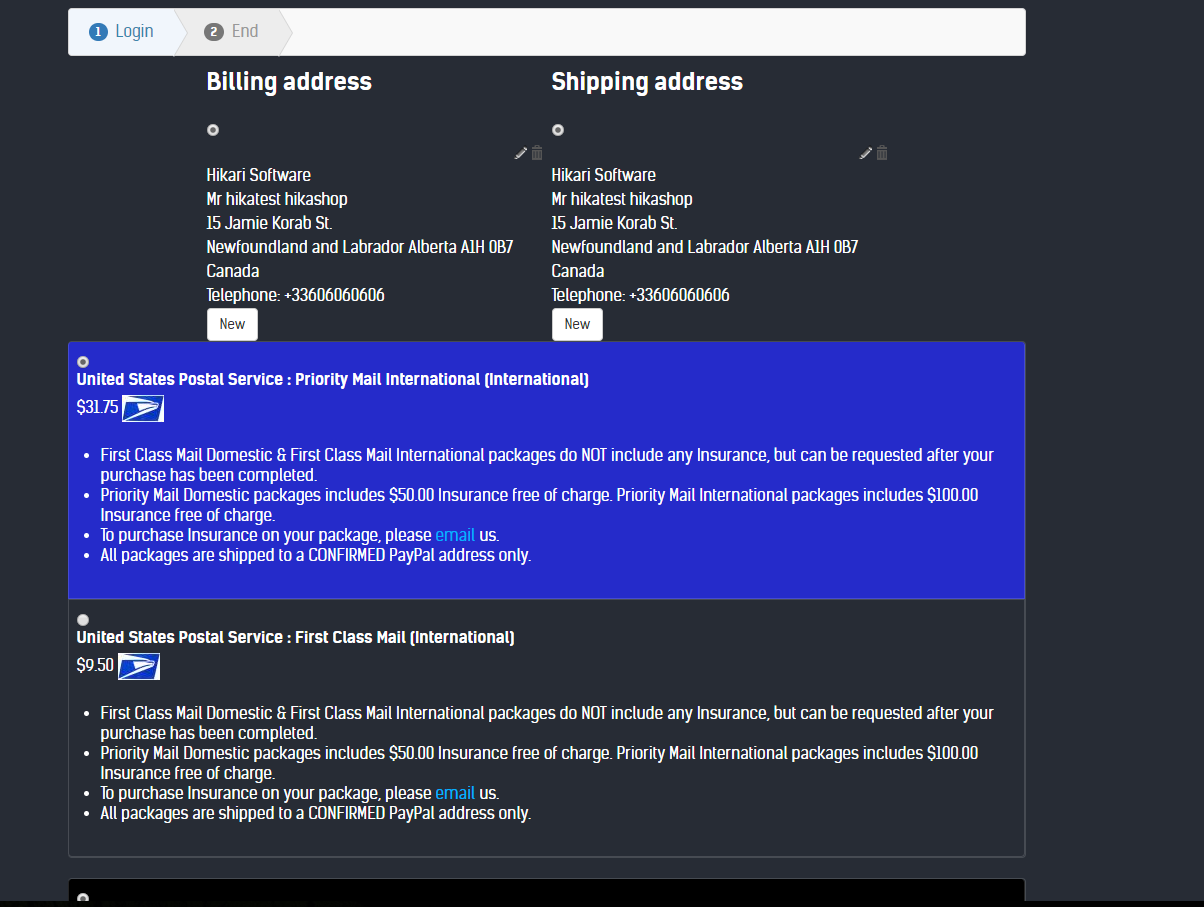Image resolution: width=1204 pixels, height=907 pixels.
Task: Click the Priority Mail International title
Action: point(333,380)
